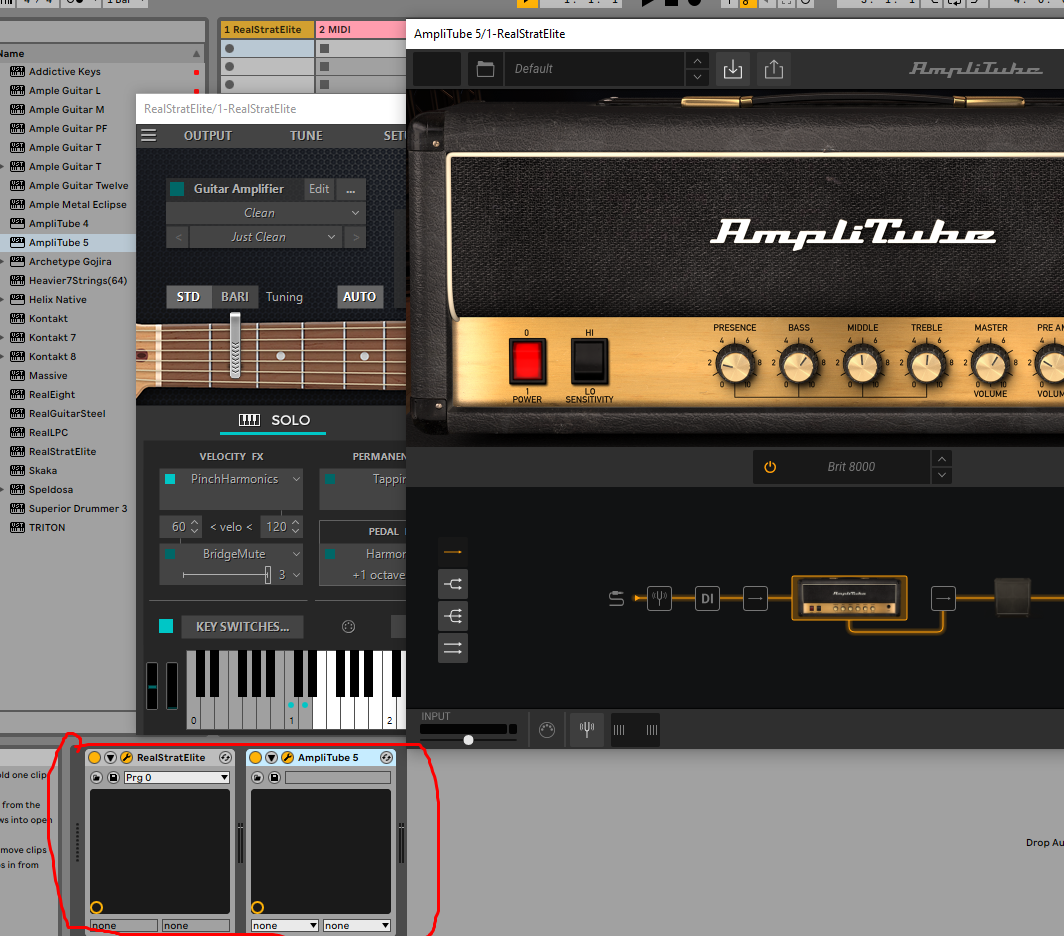Toggle the Tapping permanent FX checkbox
1064x936 pixels.
tap(330, 479)
